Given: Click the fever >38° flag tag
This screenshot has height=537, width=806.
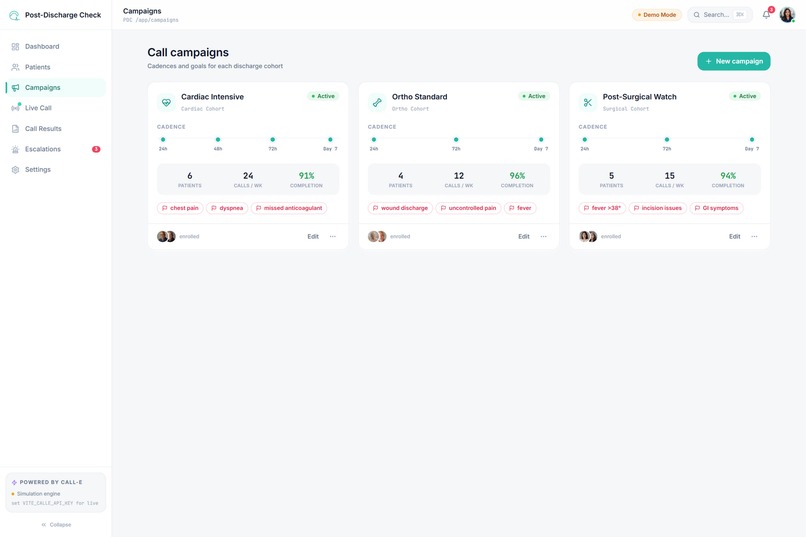Looking at the screenshot, I should point(602,208).
